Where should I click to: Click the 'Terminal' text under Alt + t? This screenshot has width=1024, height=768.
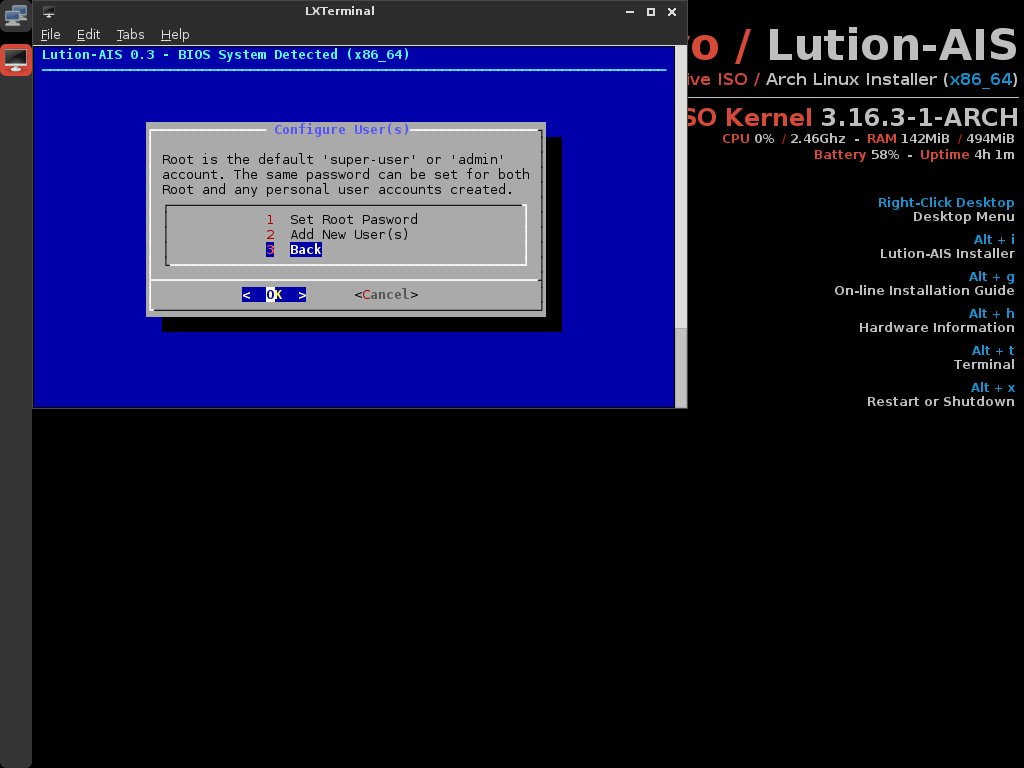pos(984,364)
